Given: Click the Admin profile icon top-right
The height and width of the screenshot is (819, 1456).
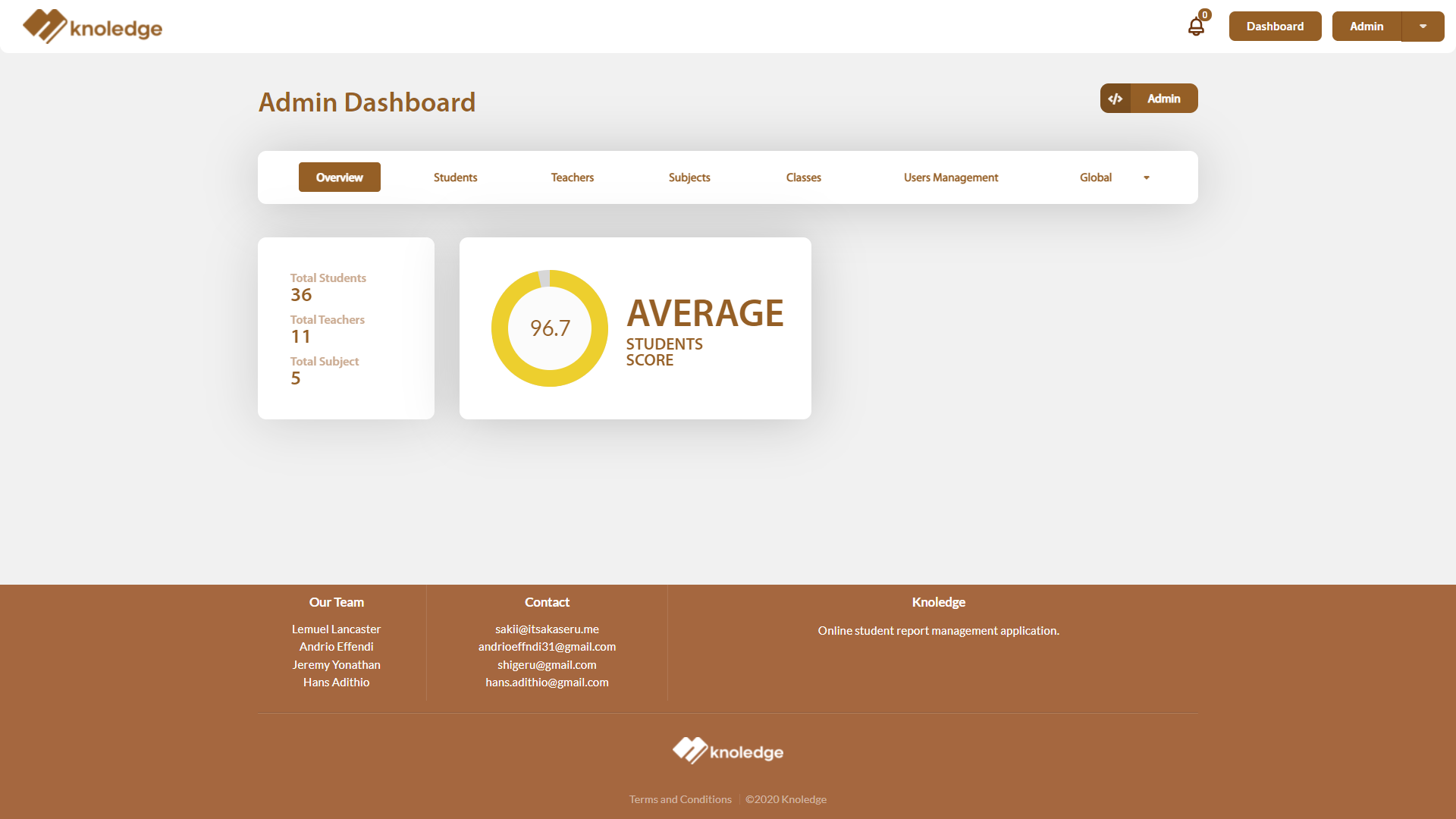Looking at the screenshot, I should coord(1365,25).
